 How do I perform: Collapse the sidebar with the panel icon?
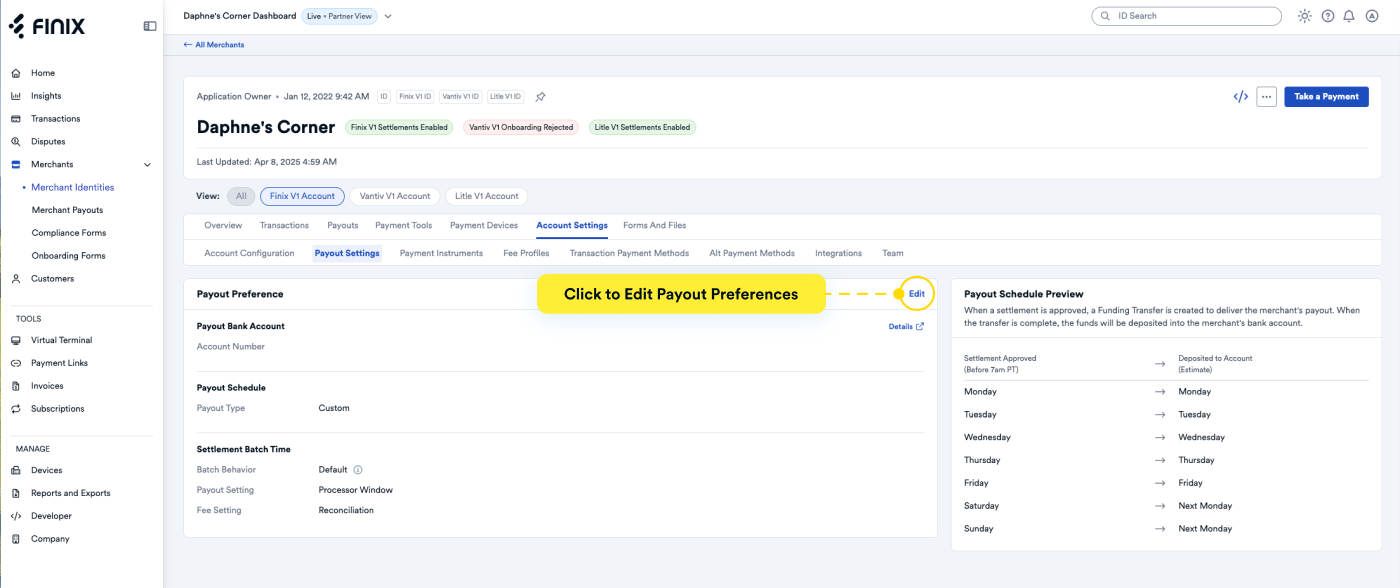[x=150, y=26]
